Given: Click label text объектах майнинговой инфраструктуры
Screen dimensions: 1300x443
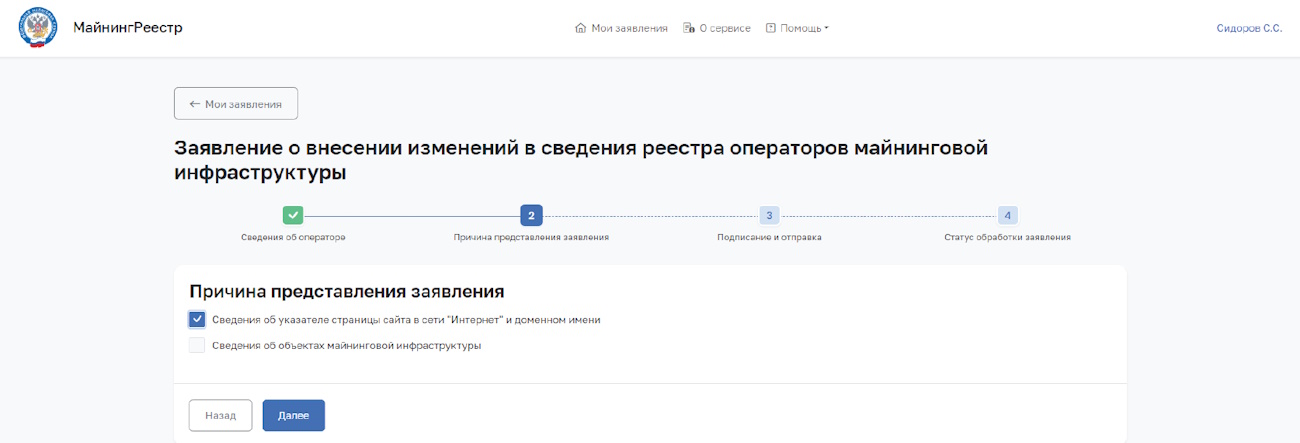Looking at the screenshot, I should (347, 346).
